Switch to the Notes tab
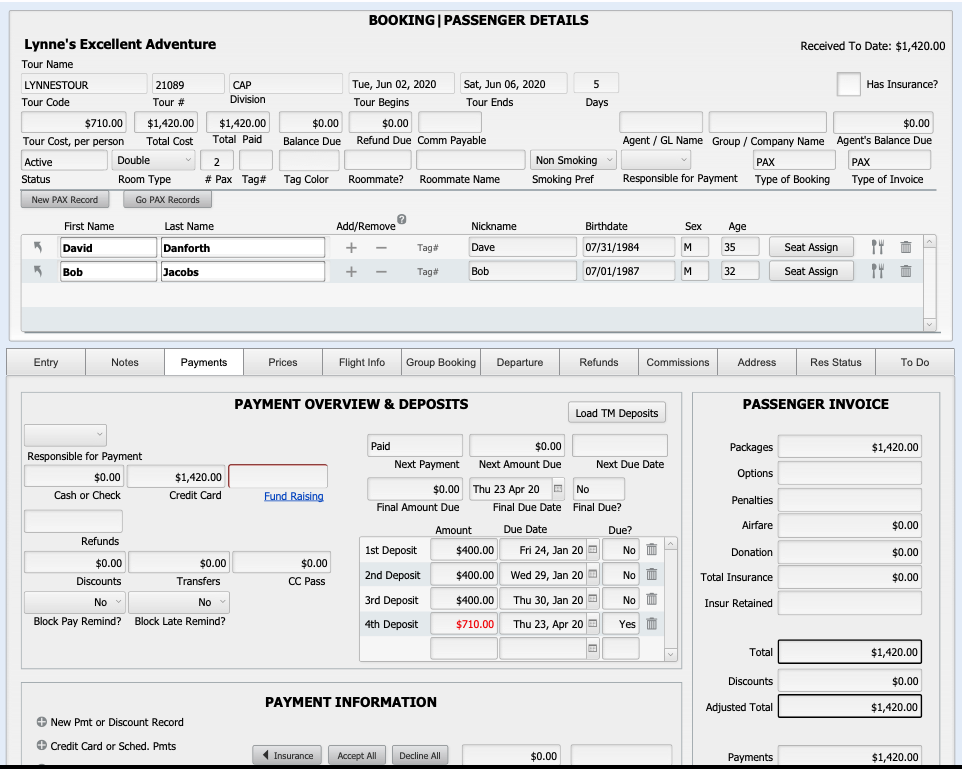Viewport: 962px width, 769px height. pos(125,362)
